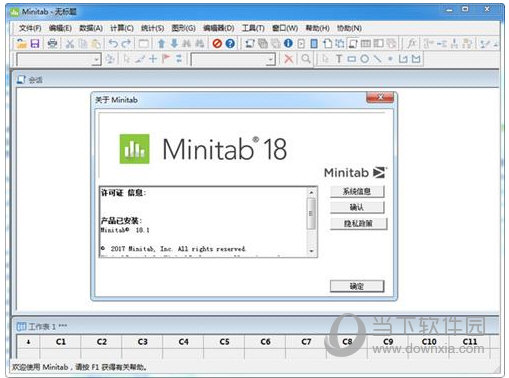Open the 文件(F) menu
The image size is (509, 378).
(30, 28)
